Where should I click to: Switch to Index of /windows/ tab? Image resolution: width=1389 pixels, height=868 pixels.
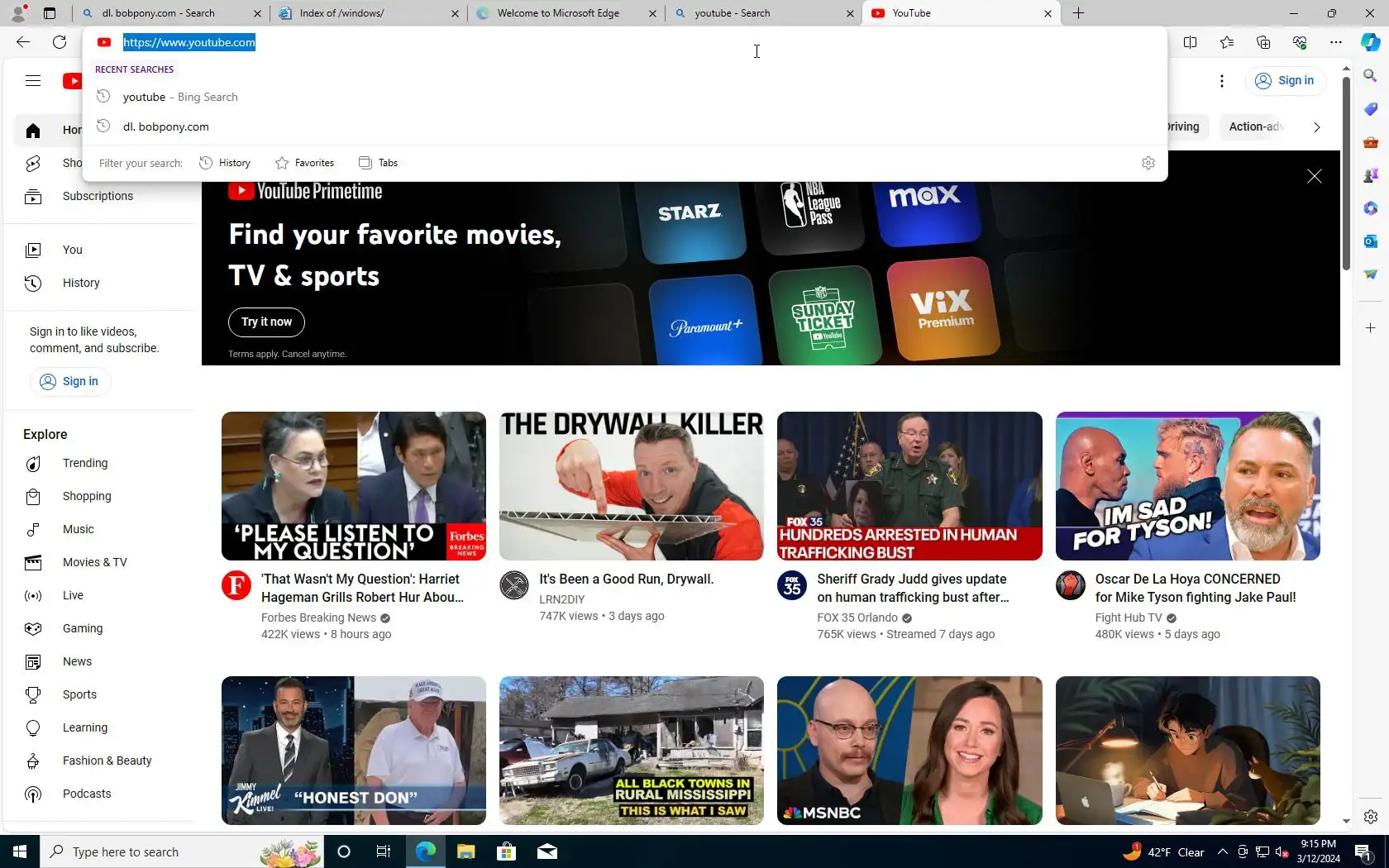coord(369,13)
